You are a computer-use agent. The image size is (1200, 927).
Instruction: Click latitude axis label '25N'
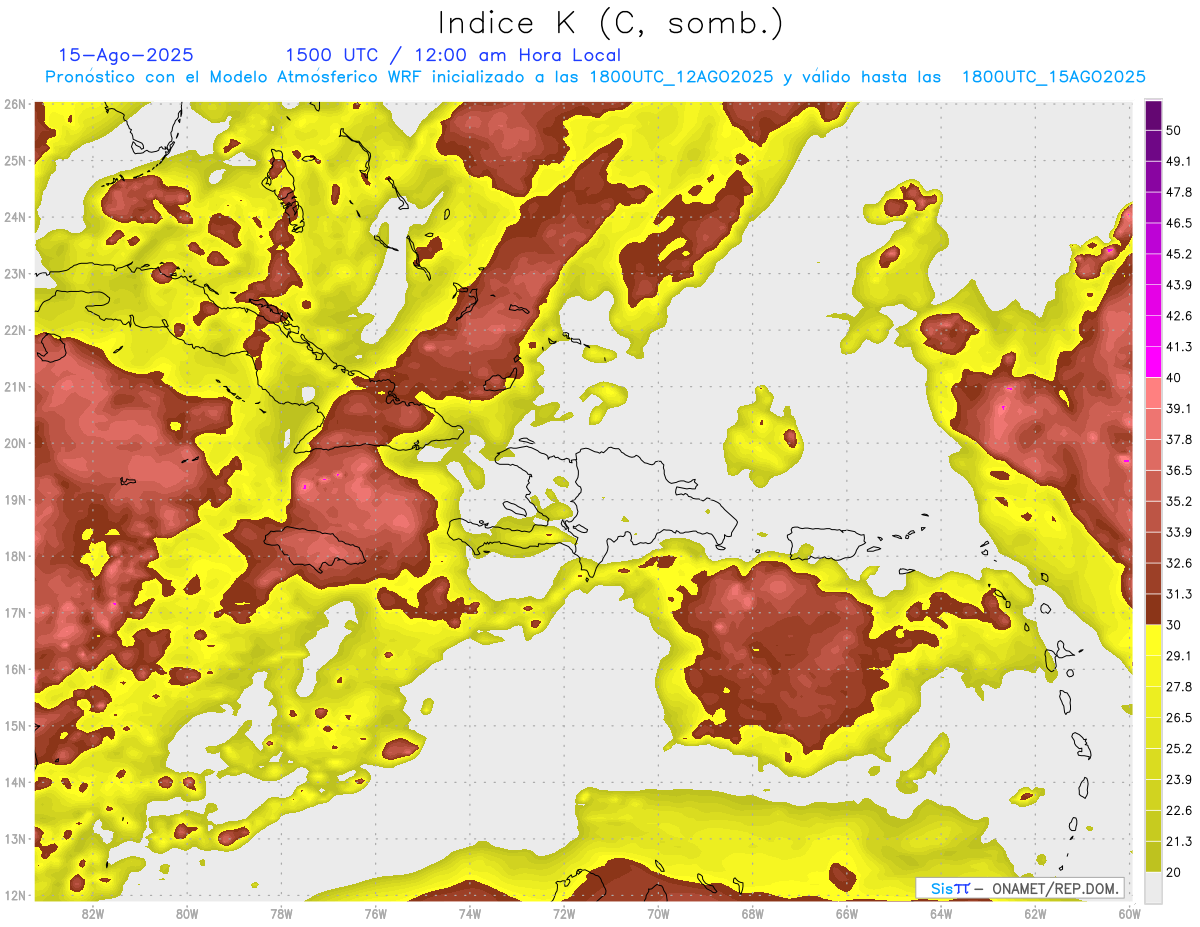tap(15, 160)
